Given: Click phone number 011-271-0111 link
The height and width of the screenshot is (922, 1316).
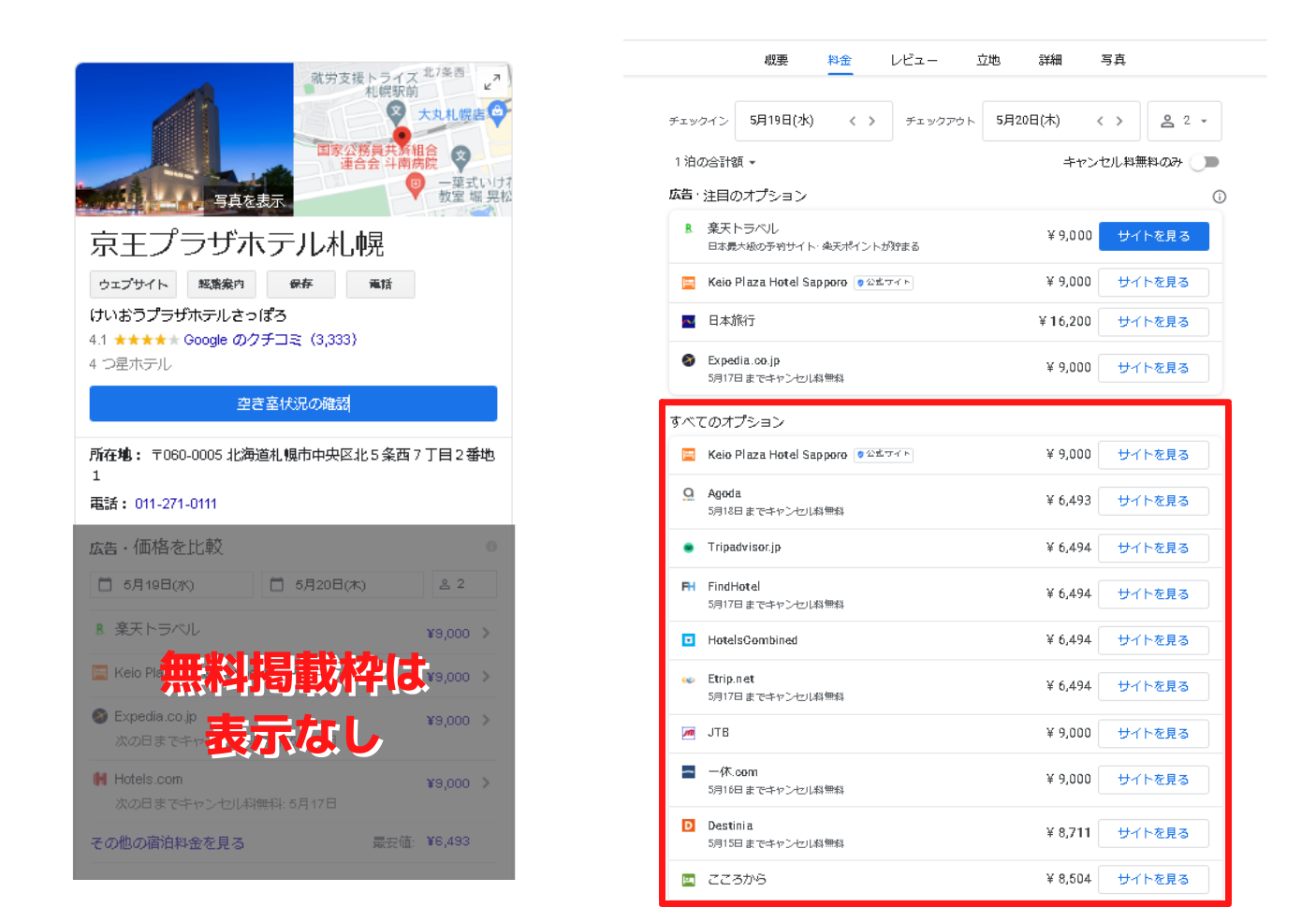Looking at the screenshot, I should tap(176, 504).
